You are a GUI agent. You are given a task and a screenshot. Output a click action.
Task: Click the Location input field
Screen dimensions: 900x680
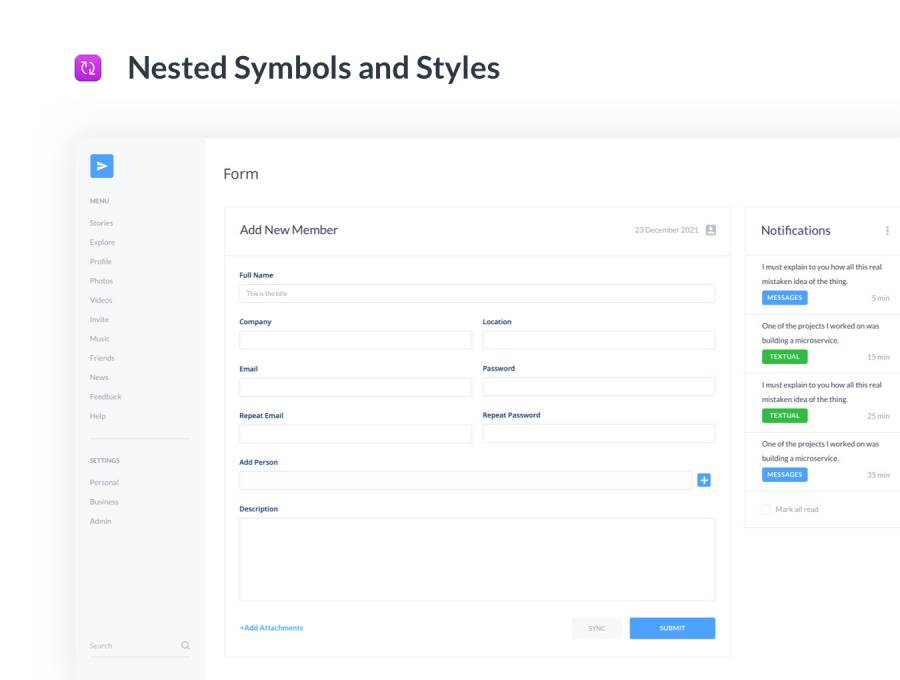point(598,340)
